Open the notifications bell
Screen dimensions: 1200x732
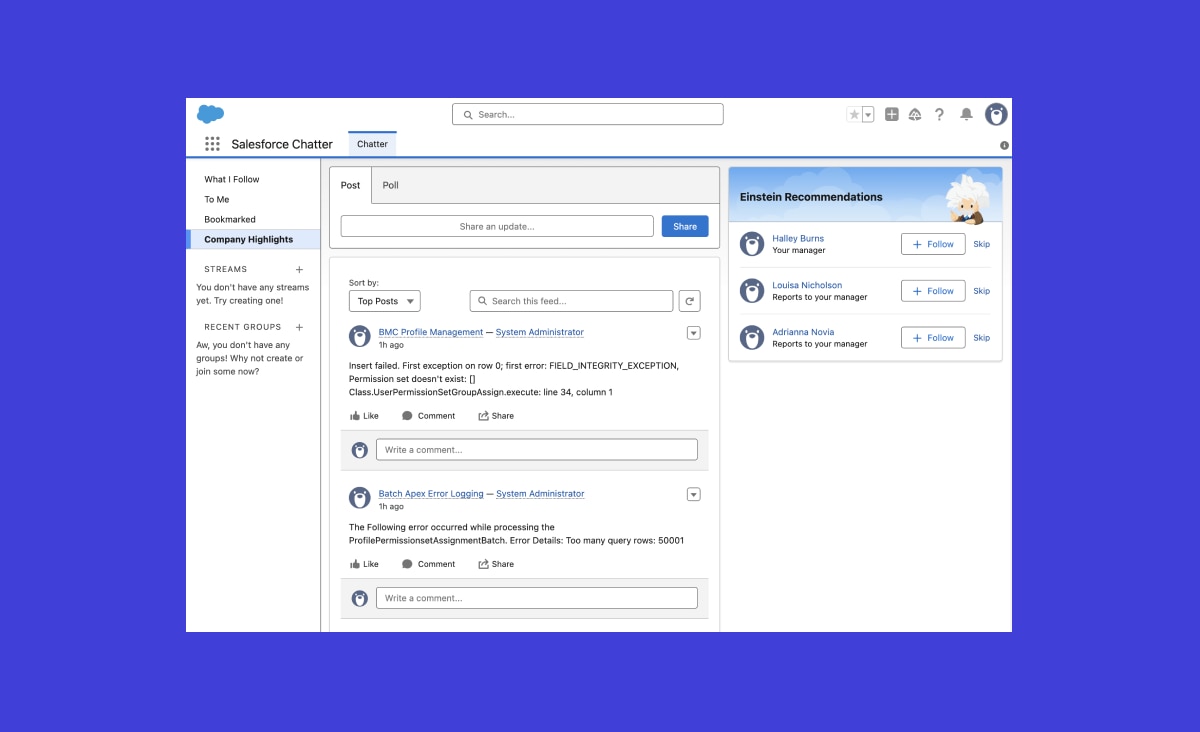point(966,114)
